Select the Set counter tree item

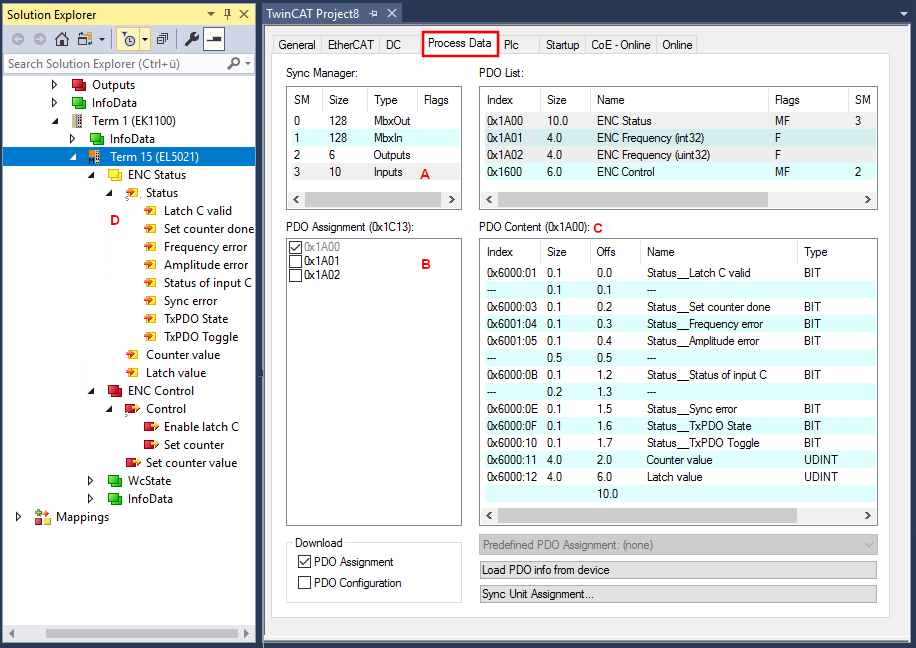pyautogui.click(x=194, y=445)
